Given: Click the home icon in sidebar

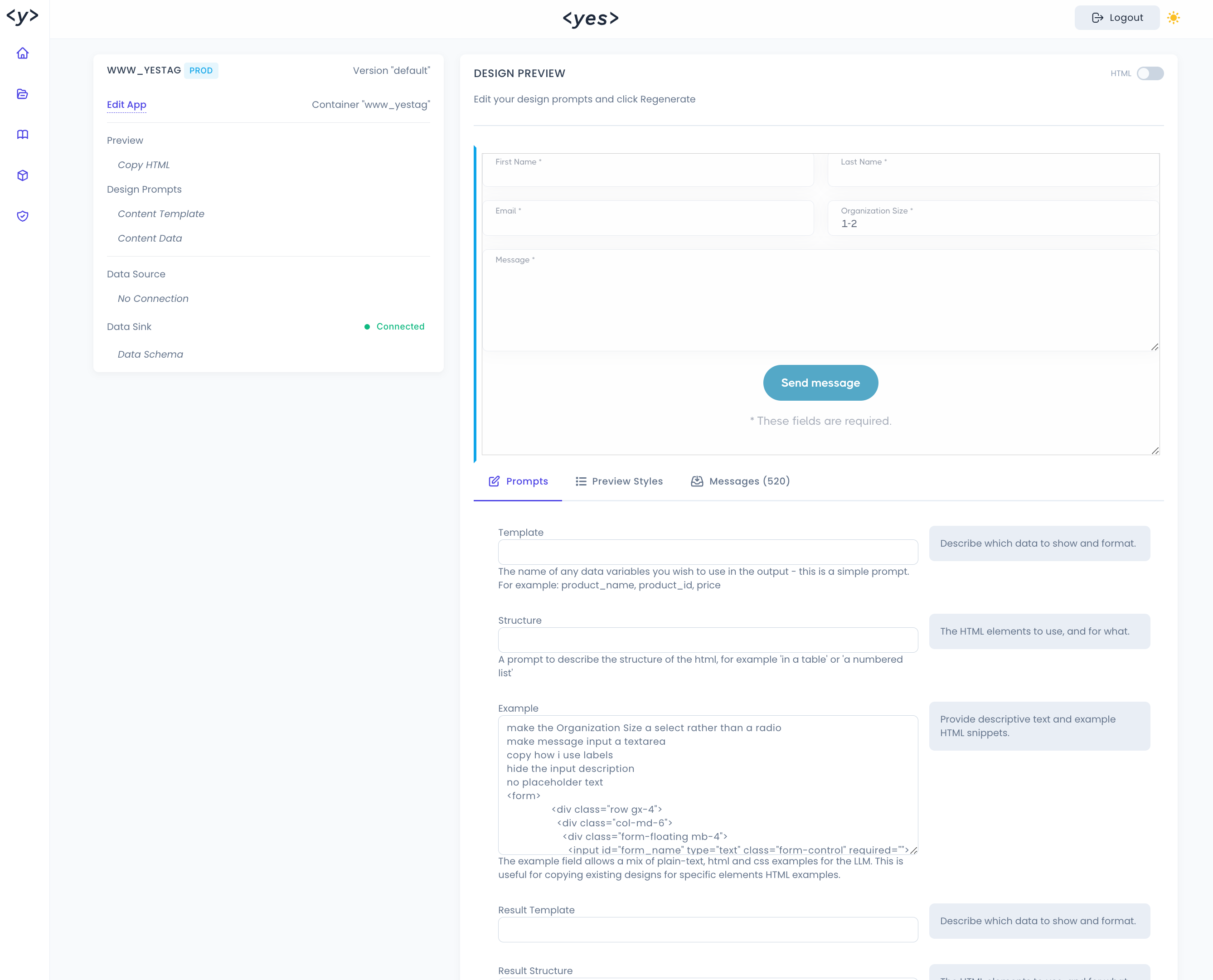Looking at the screenshot, I should click(x=23, y=53).
